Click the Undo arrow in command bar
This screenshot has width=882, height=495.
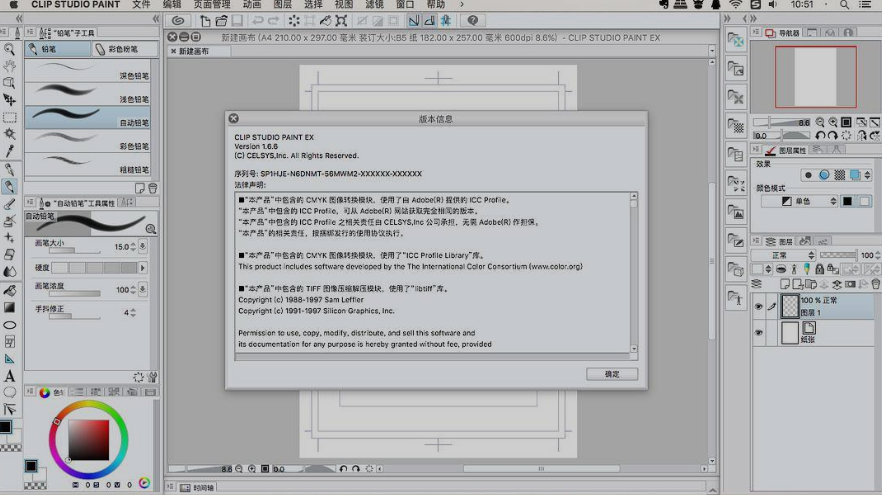(258, 21)
